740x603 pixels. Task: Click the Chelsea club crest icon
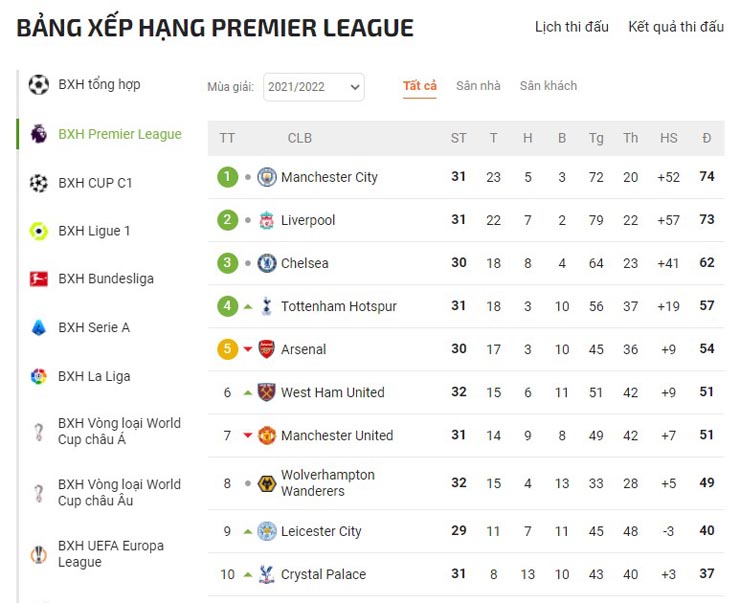[x=267, y=263]
